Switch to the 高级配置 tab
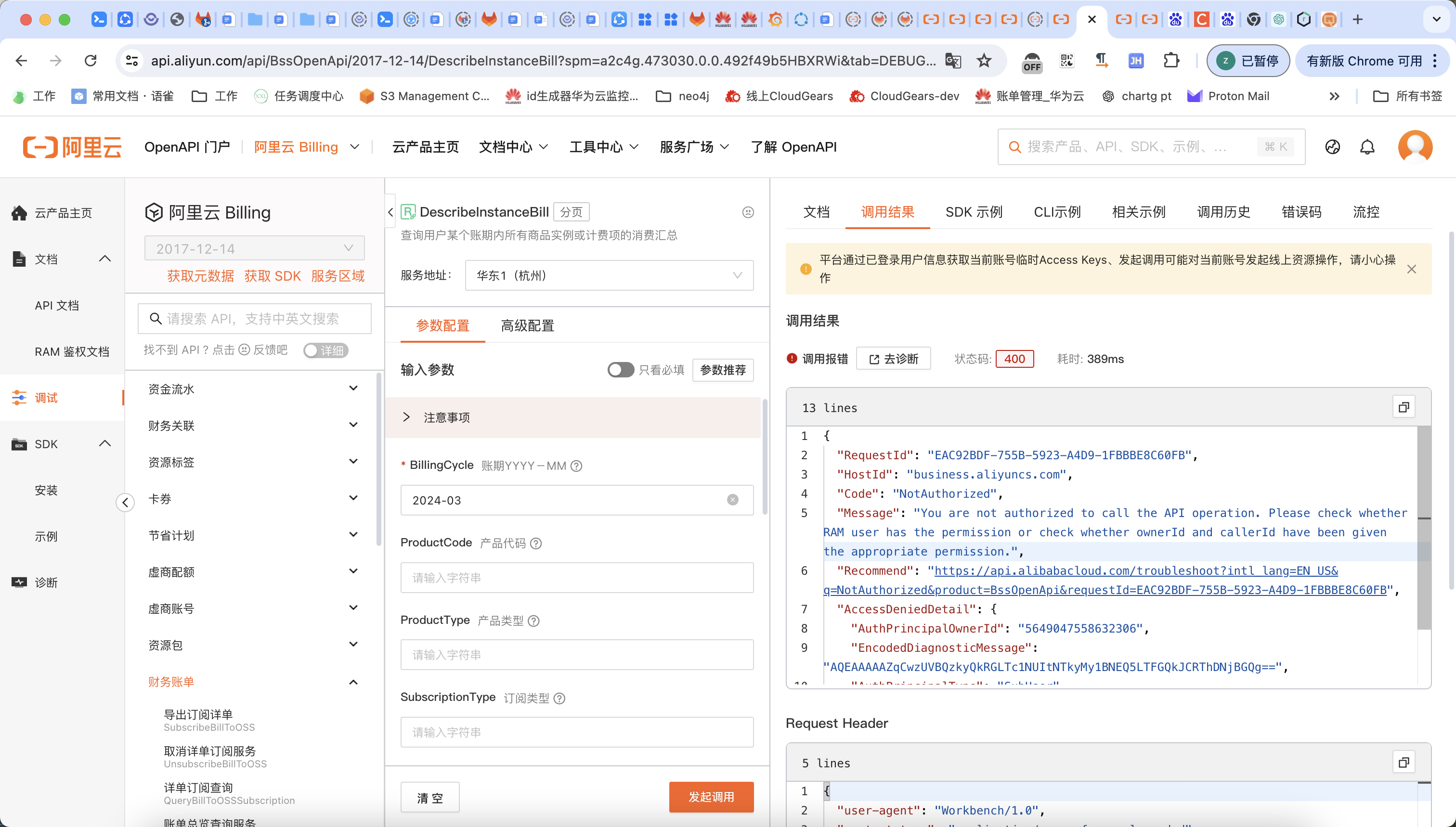The image size is (1456, 827). (527, 325)
